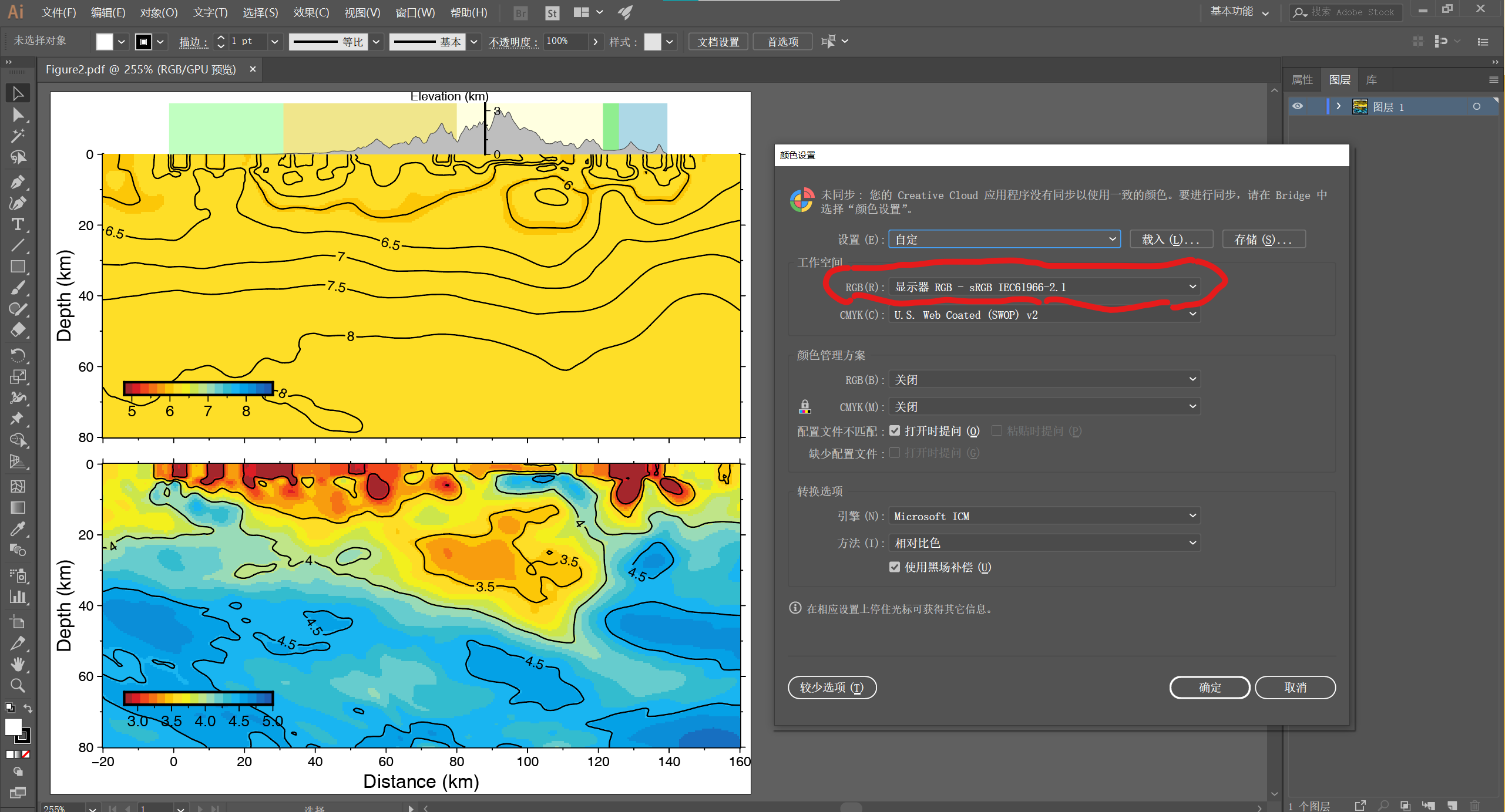Select the Zoom tool
Viewport: 1505px width, 812px height.
(18, 685)
